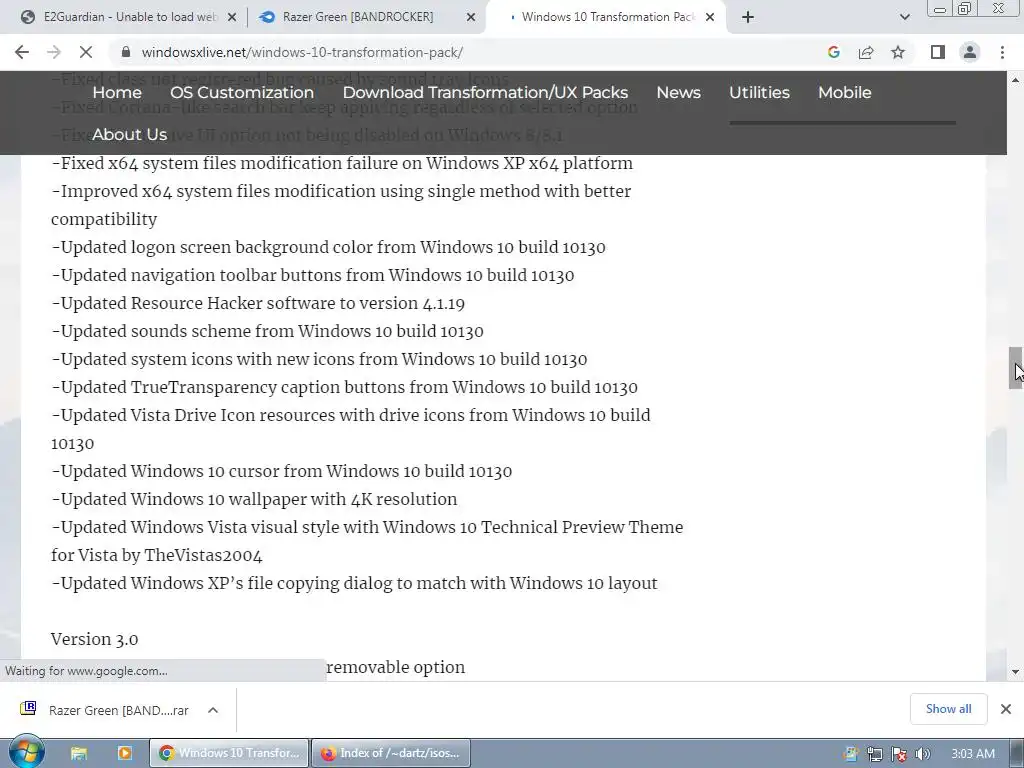1024x768 pixels.
Task: Toggle the Chrome side panel icon
Action: pos(938,52)
